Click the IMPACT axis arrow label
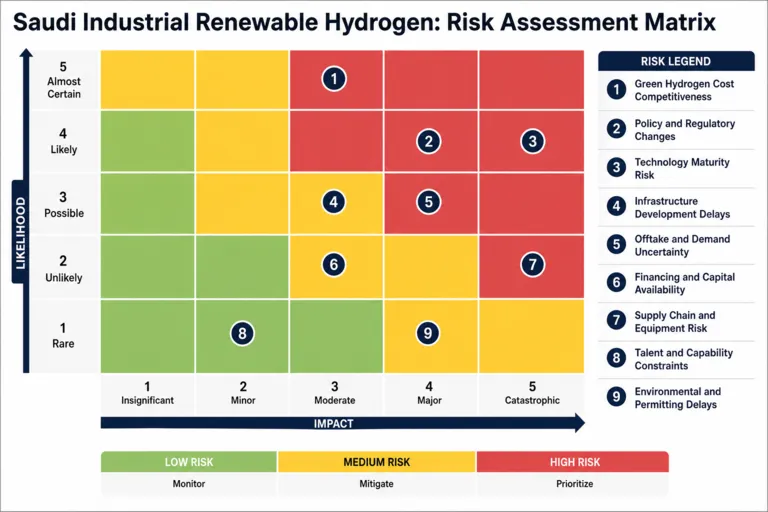 [x=334, y=424]
